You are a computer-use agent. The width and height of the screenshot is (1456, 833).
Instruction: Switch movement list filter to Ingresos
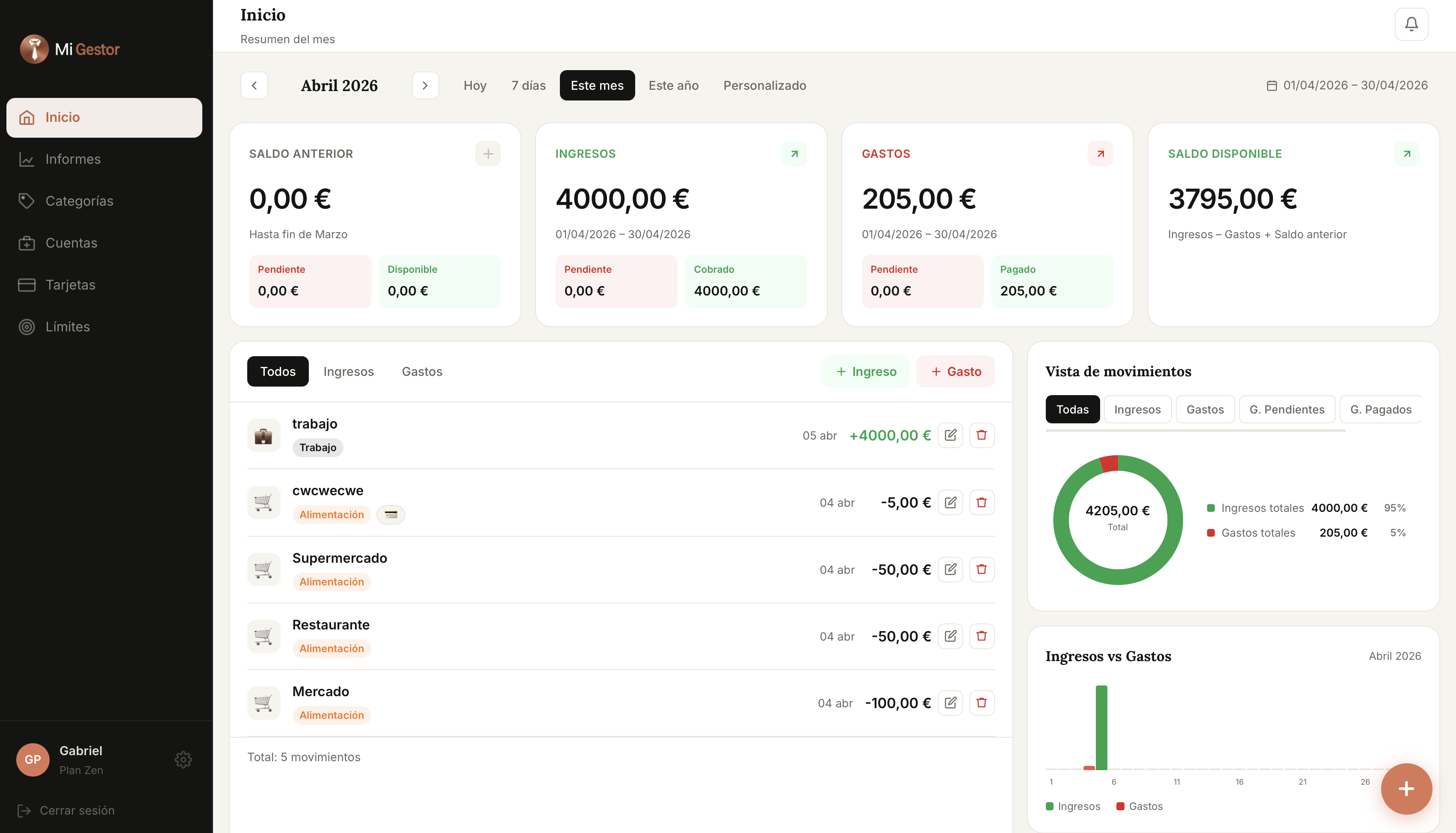(349, 371)
